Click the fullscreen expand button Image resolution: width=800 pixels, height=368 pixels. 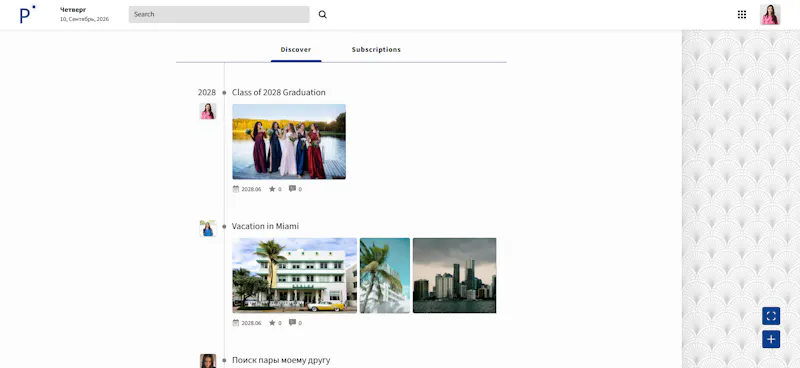click(x=771, y=316)
